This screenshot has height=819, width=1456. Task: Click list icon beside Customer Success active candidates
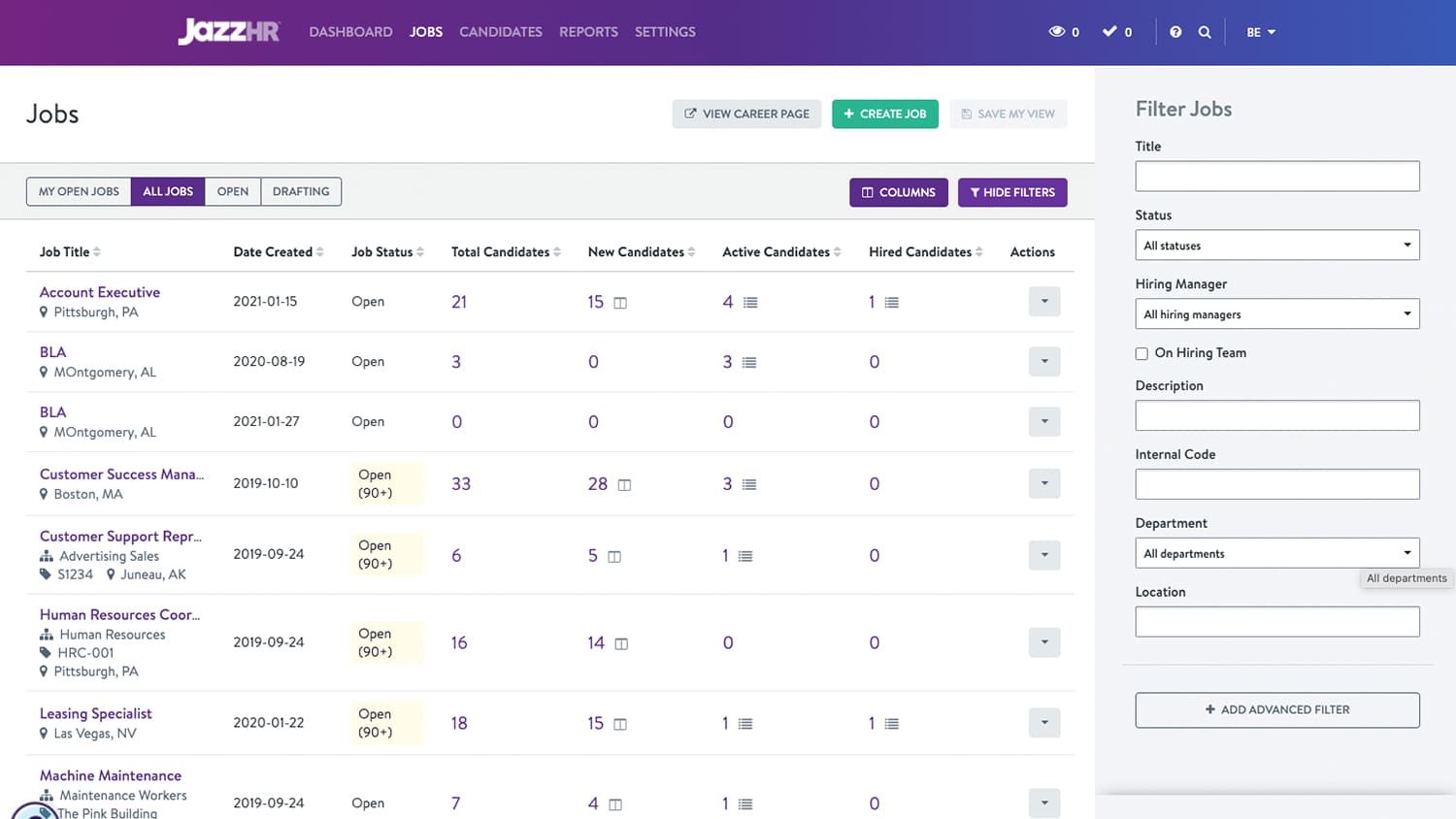pyautogui.click(x=749, y=484)
